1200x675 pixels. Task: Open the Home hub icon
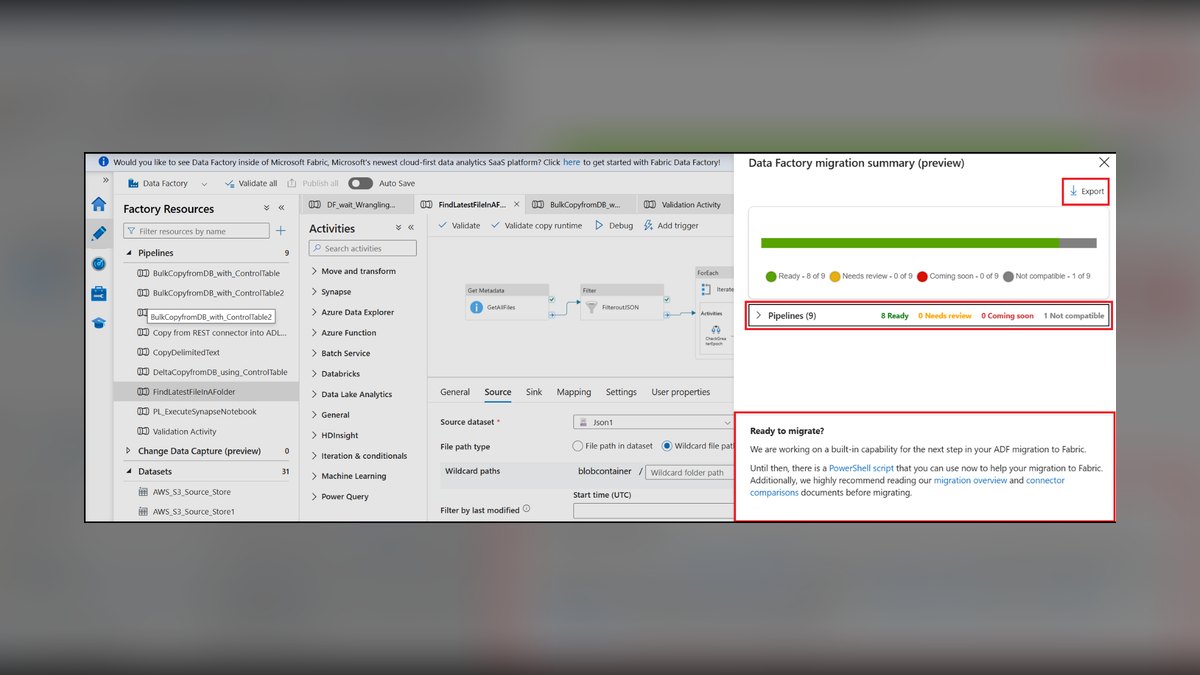click(98, 204)
